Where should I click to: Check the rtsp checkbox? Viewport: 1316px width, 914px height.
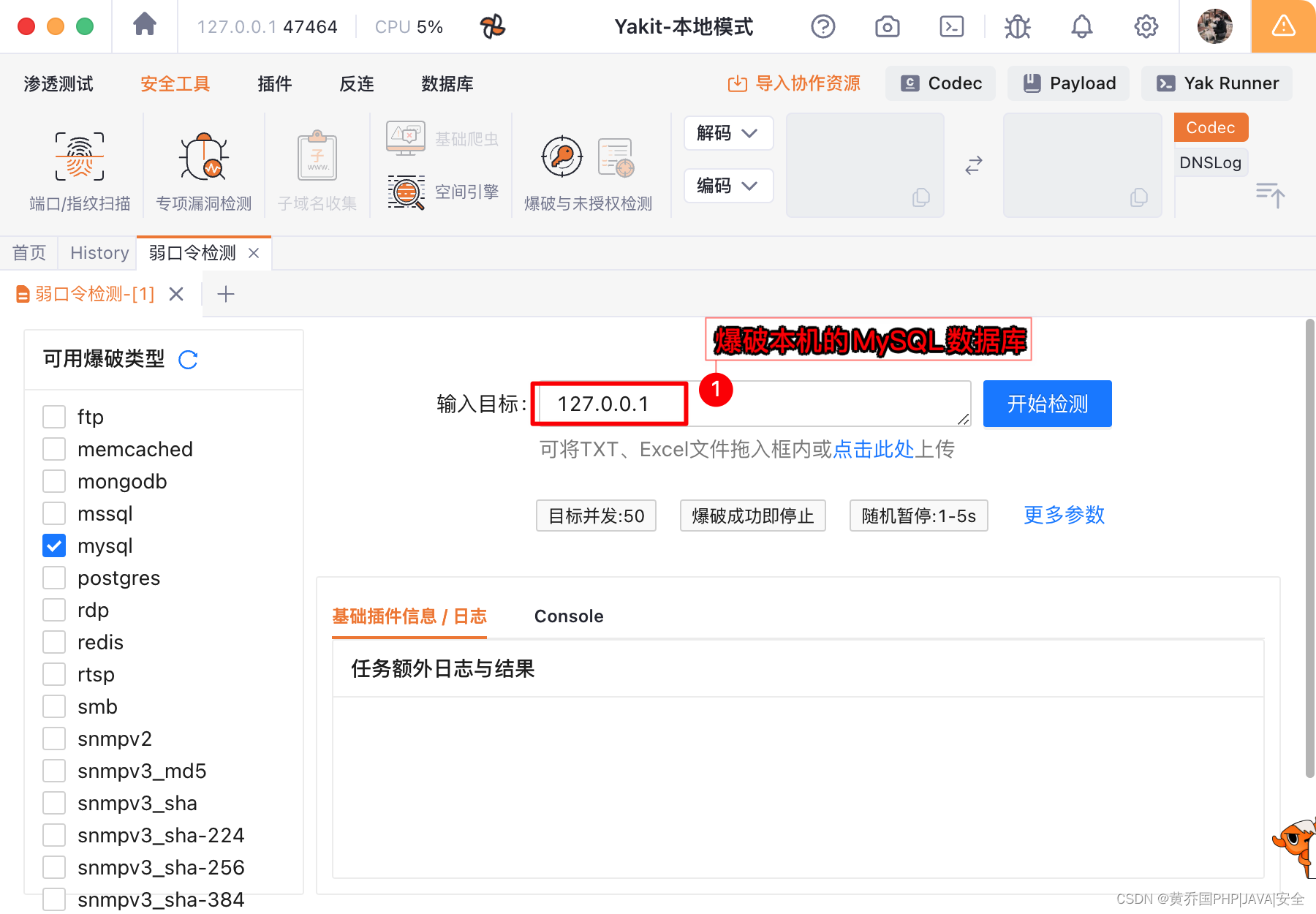click(54, 674)
